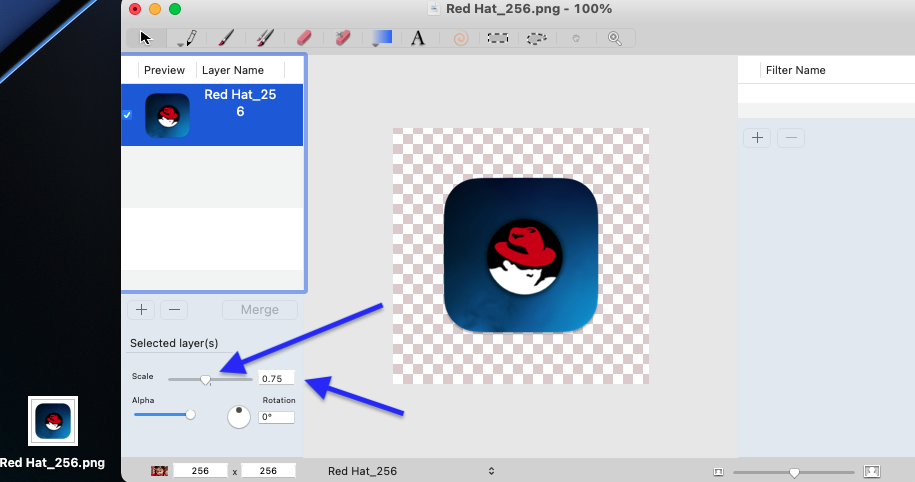915x482 pixels.
Task: Select the text tool
Action: [x=418, y=38]
